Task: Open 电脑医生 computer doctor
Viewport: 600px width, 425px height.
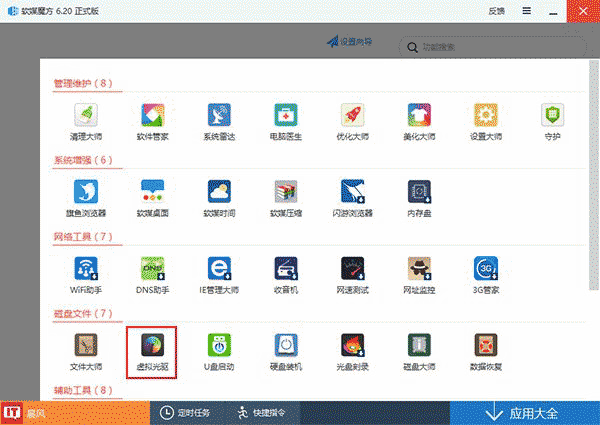Action: (286, 122)
